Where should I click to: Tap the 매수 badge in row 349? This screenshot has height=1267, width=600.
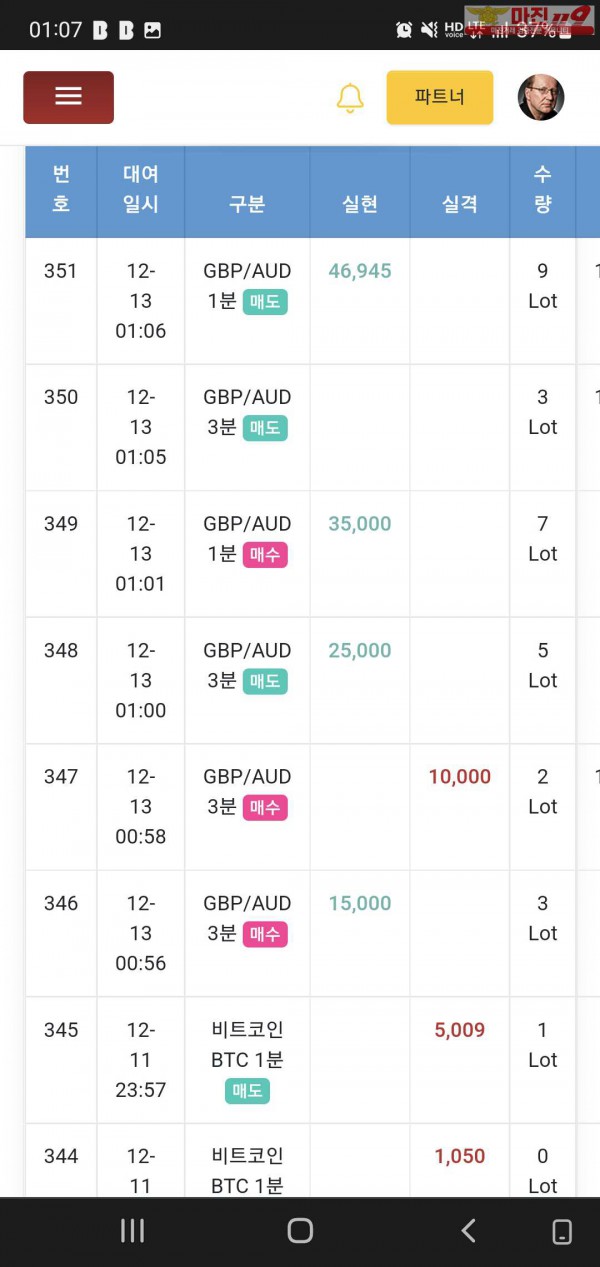click(265, 555)
